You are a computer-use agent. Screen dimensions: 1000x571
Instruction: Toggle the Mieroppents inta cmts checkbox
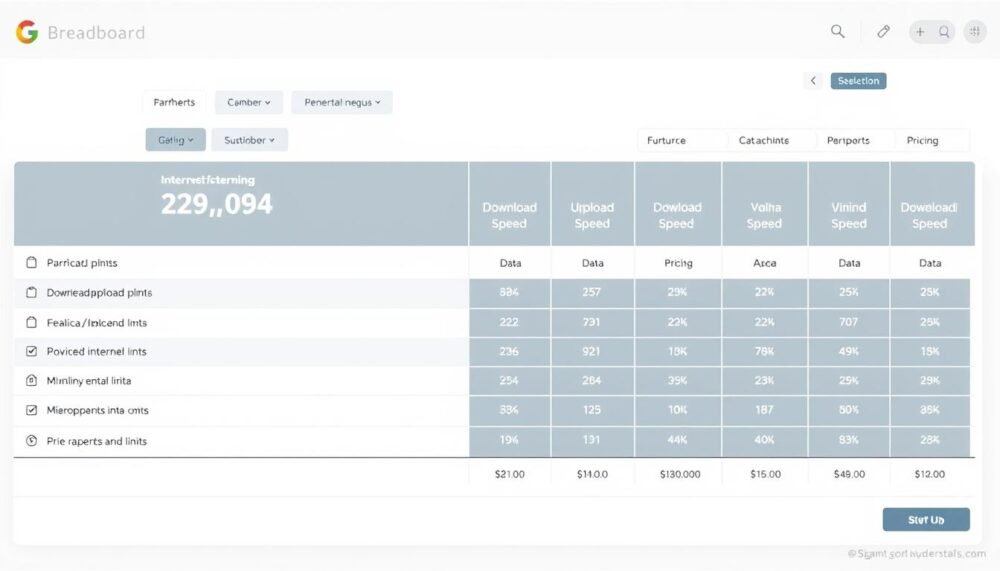(31, 410)
